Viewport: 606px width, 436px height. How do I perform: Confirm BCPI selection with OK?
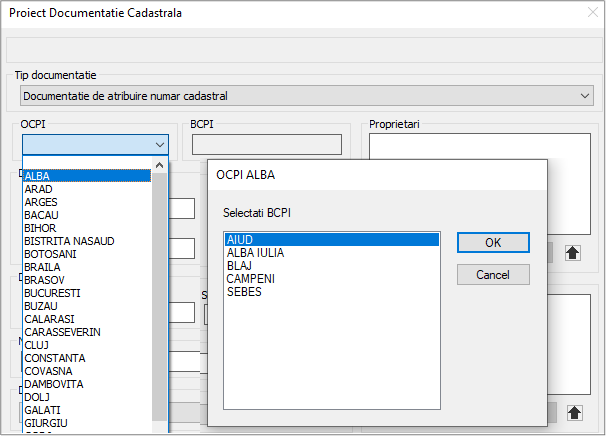point(493,243)
